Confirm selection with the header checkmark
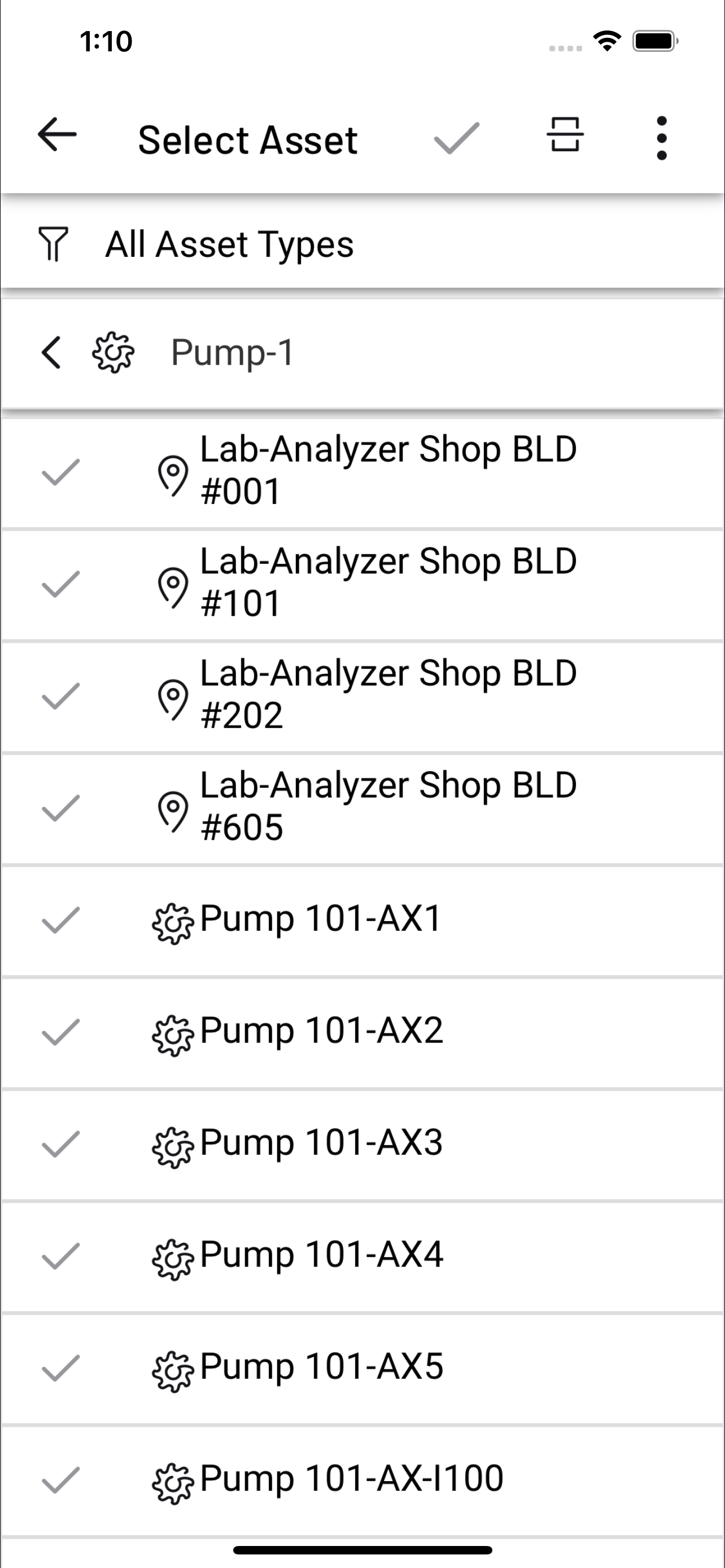This screenshot has height=1568, width=725. (x=457, y=138)
